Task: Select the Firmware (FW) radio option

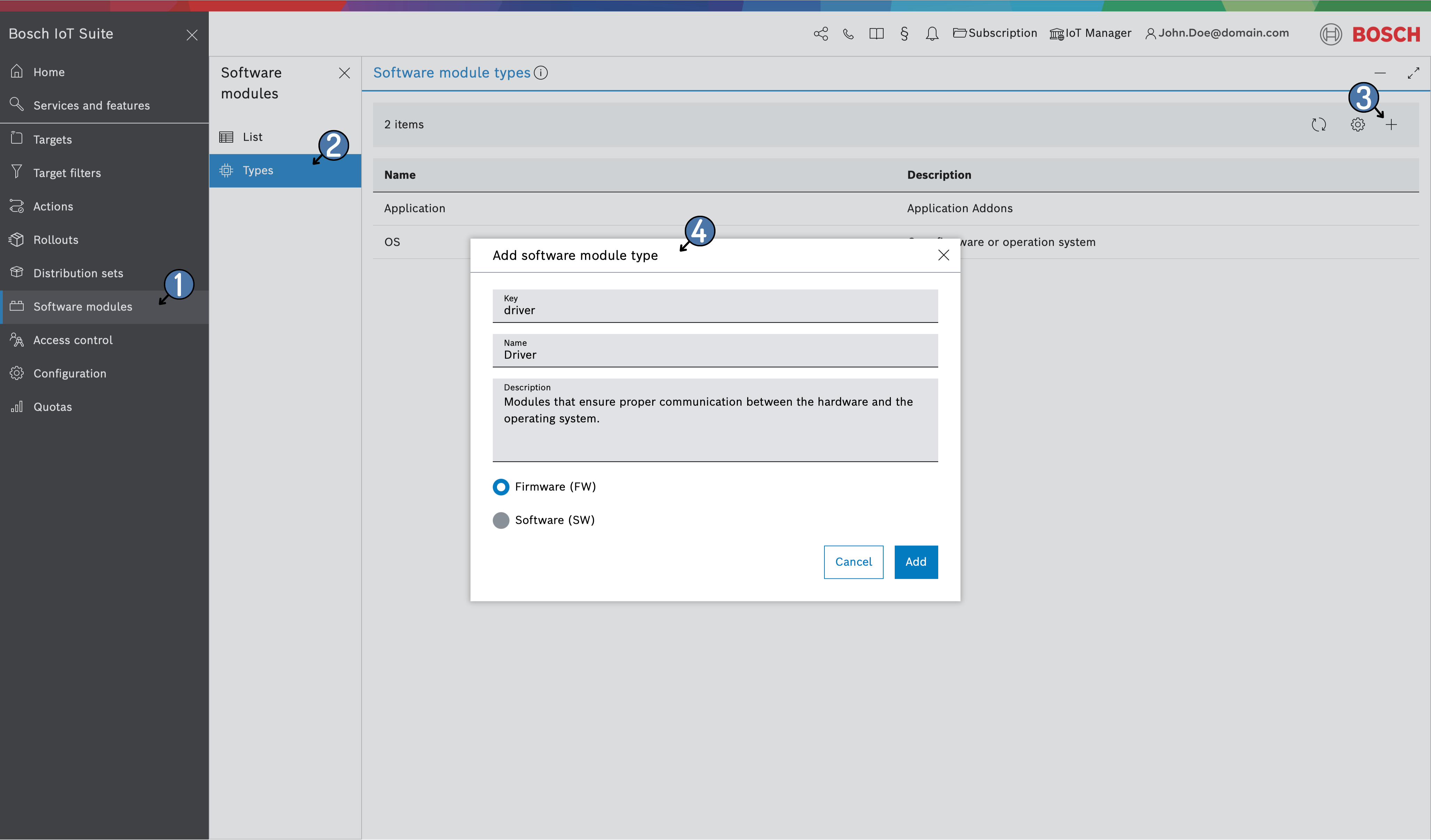Action: point(501,487)
